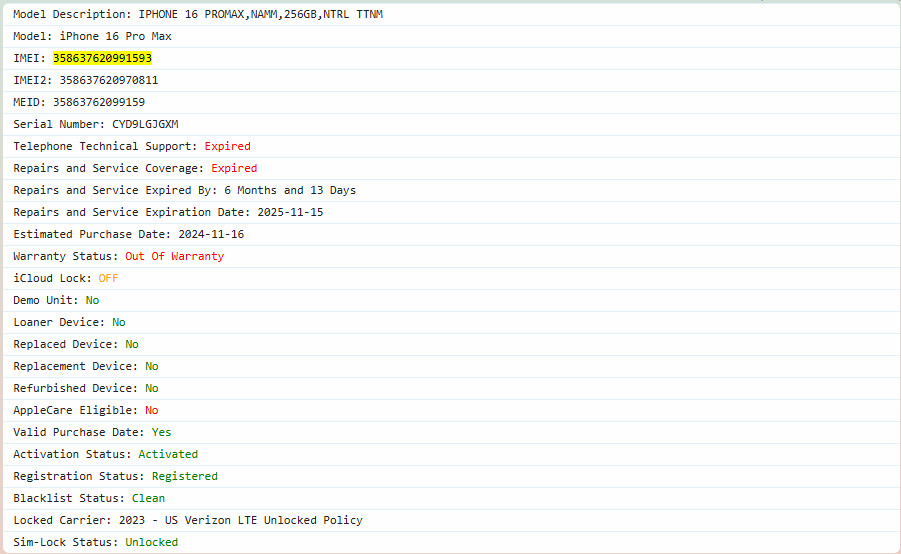This screenshot has height=554, width=901.
Task: Click the Model: iPhone 16 Pro Max line
Action: [93, 36]
